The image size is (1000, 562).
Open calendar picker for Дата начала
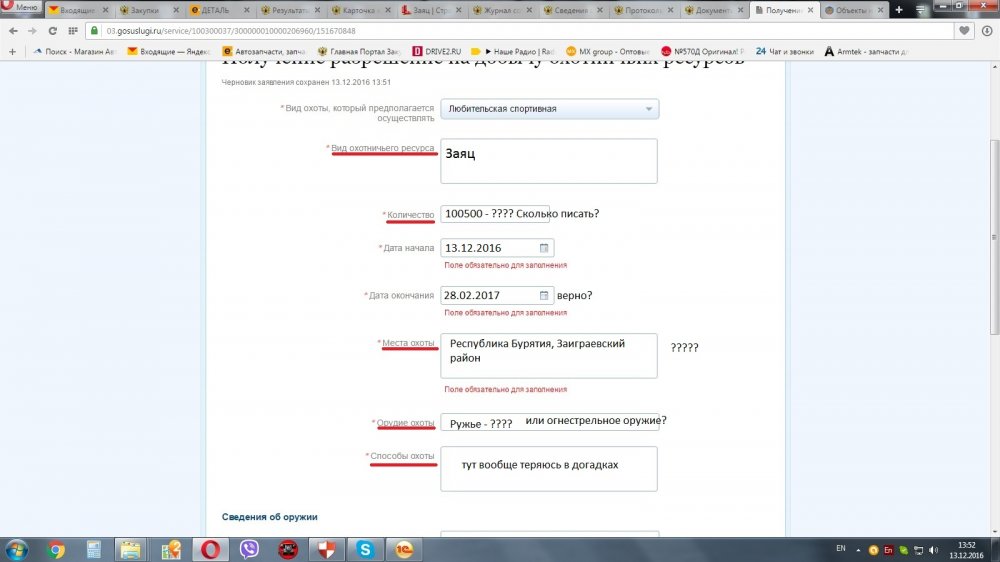(x=544, y=248)
